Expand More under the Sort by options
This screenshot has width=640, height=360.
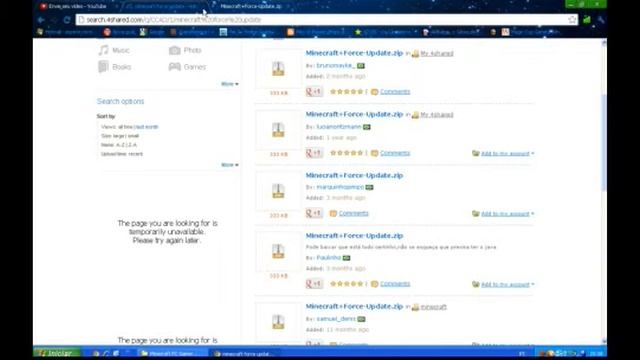[229, 164]
